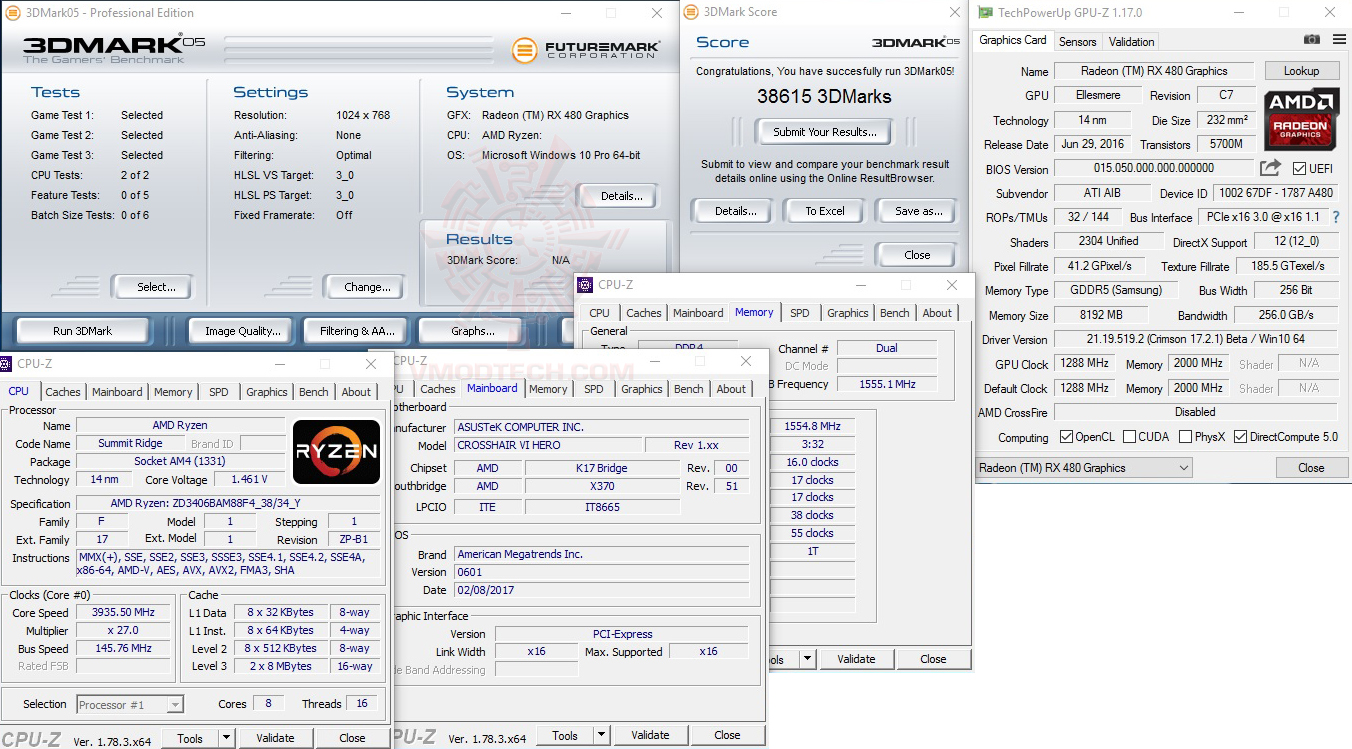The width and height of the screenshot is (1352, 749).
Task: Open the Radeon RX 480 Graphics card selector
Action: [x=1083, y=467]
